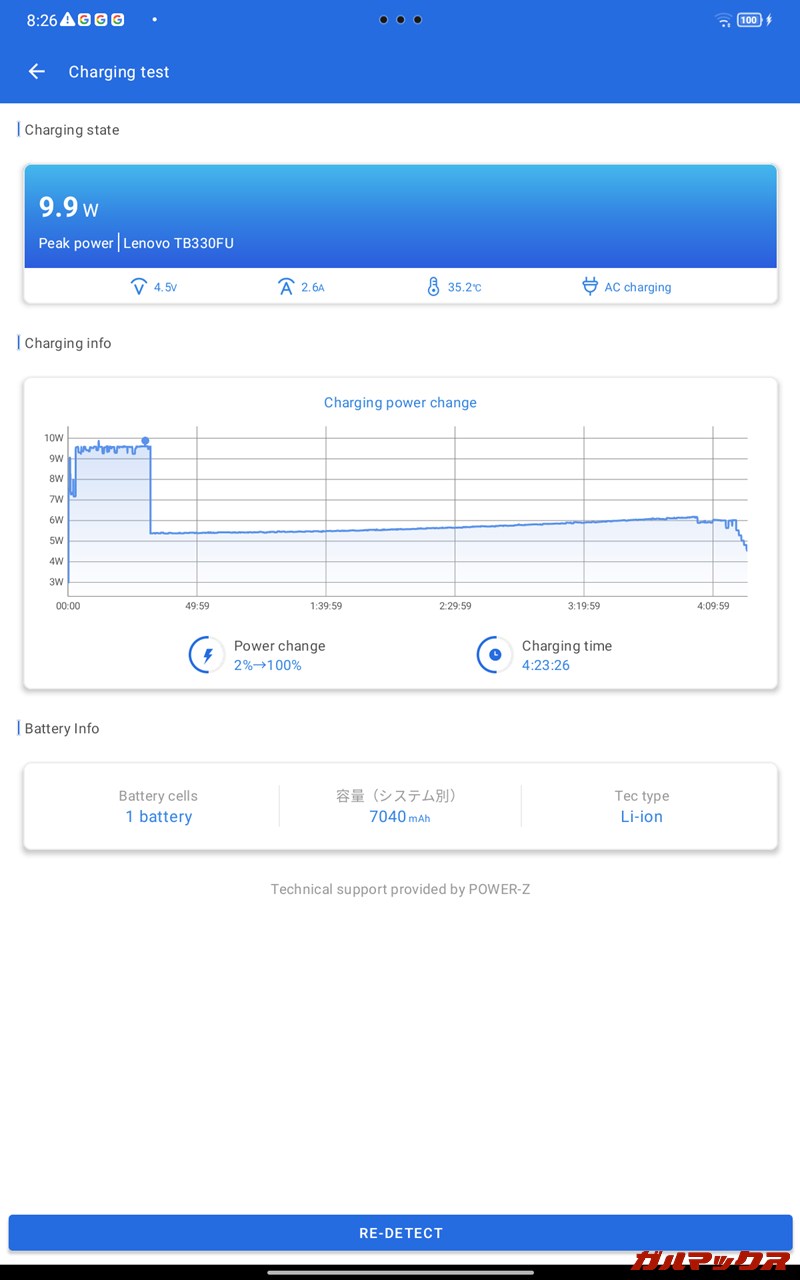Tap the warning triangle notification icon

pyautogui.click(x=67, y=20)
